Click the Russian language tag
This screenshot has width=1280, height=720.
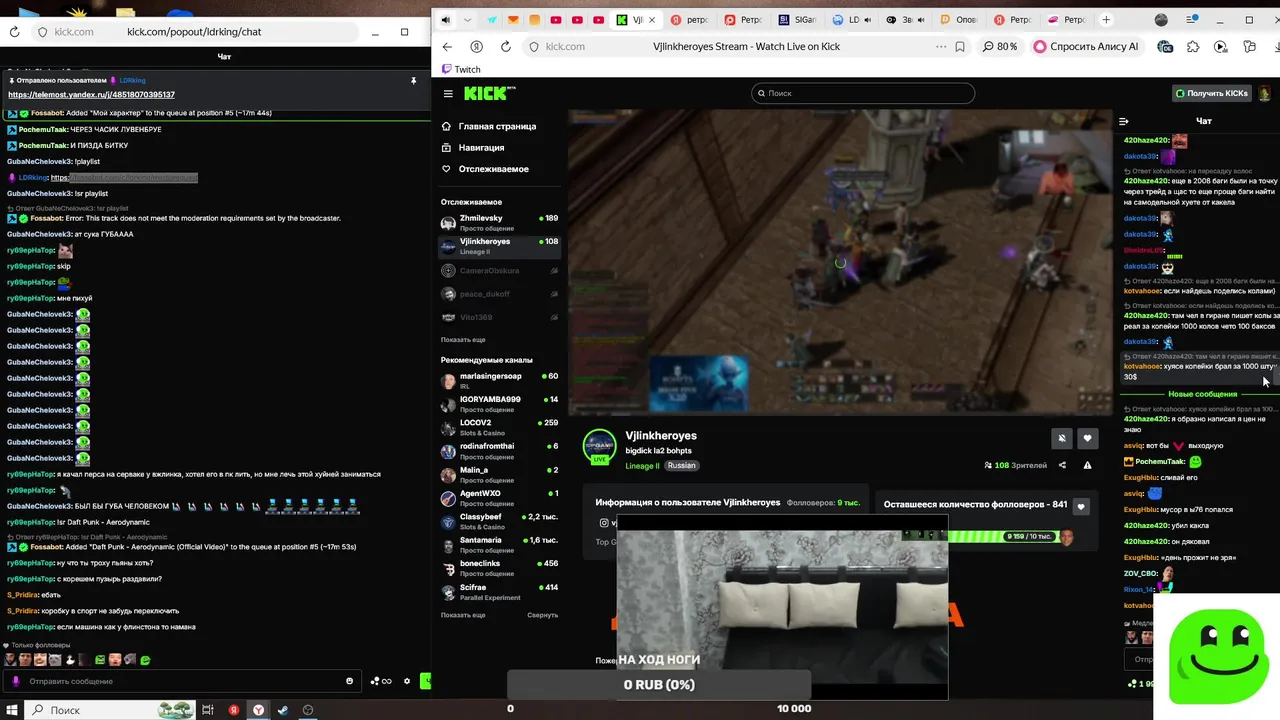coord(681,466)
